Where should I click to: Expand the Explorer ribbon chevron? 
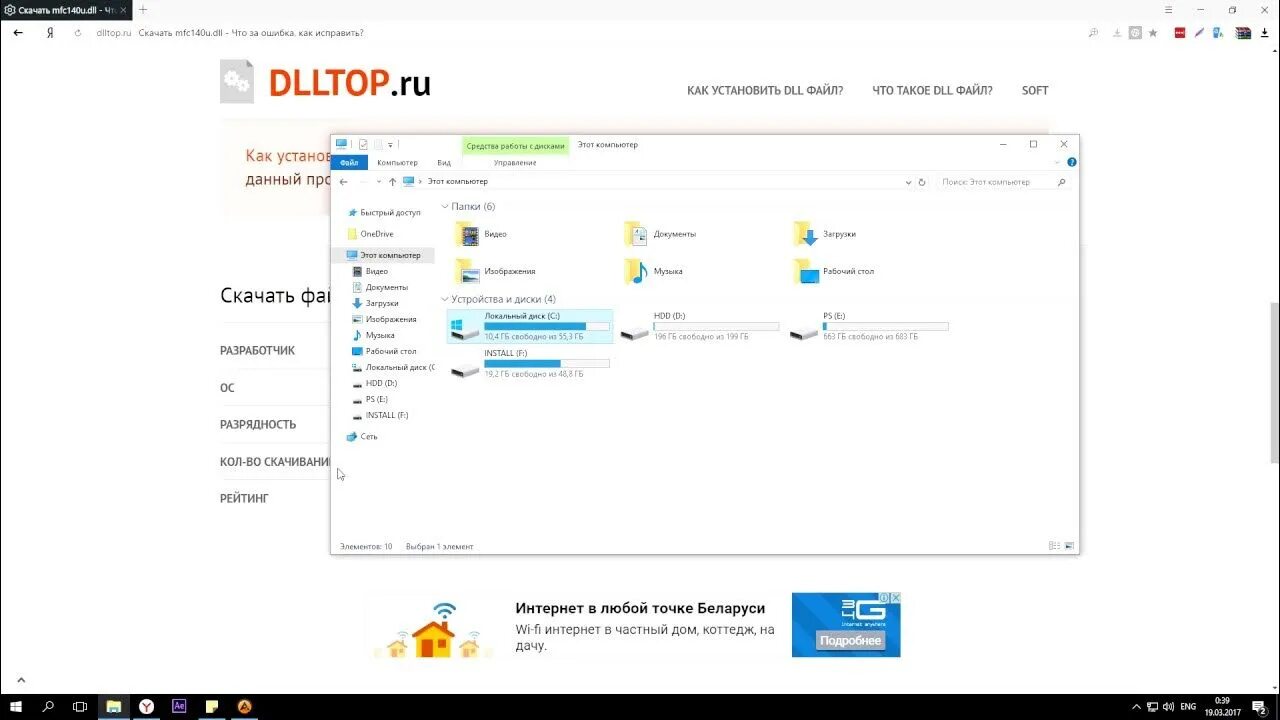[1058, 162]
